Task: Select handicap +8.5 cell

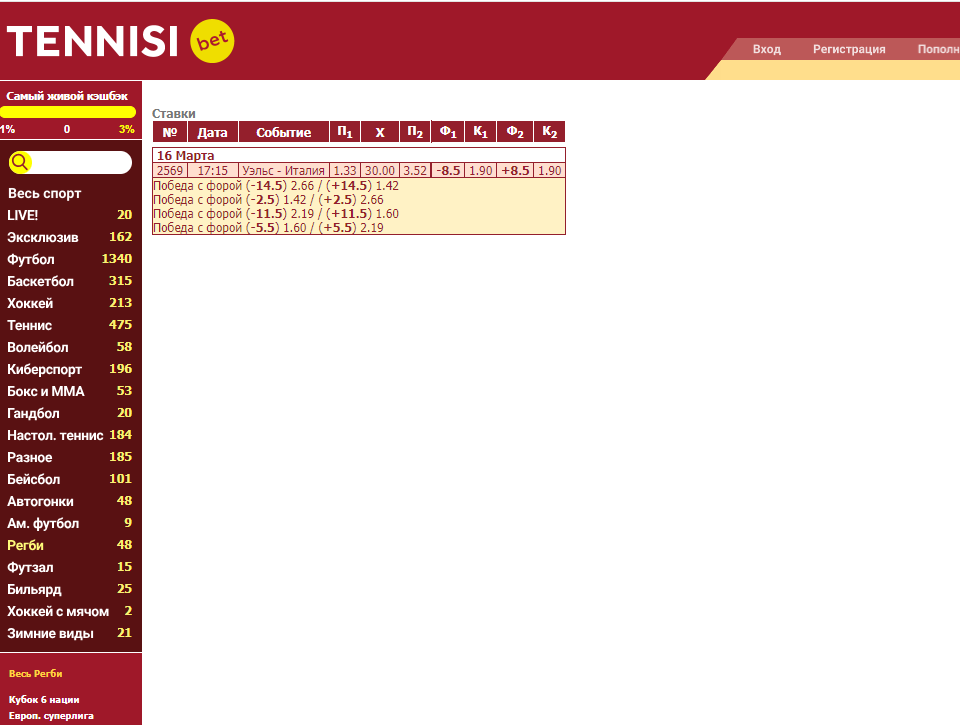Action: (x=515, y=171)
